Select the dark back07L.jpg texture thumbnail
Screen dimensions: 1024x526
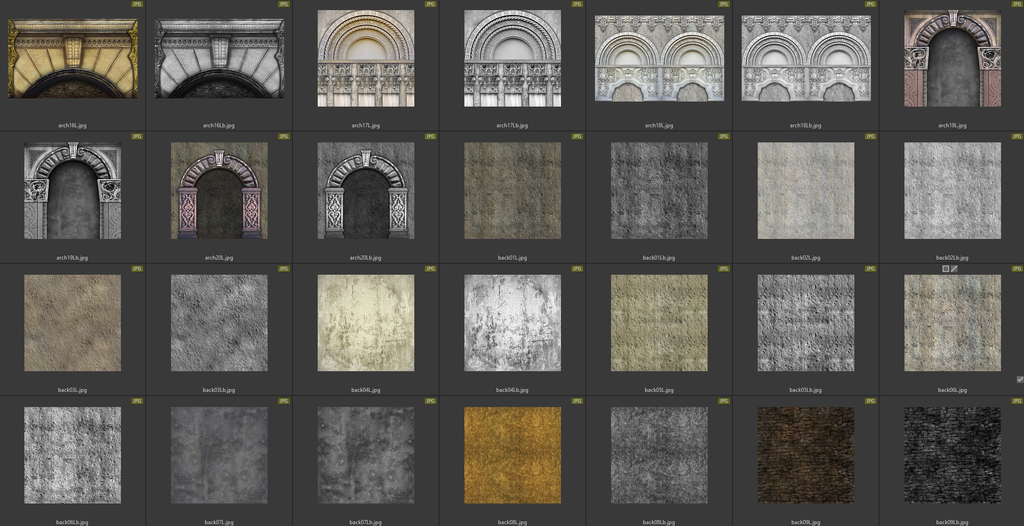(x=219, y=455)
